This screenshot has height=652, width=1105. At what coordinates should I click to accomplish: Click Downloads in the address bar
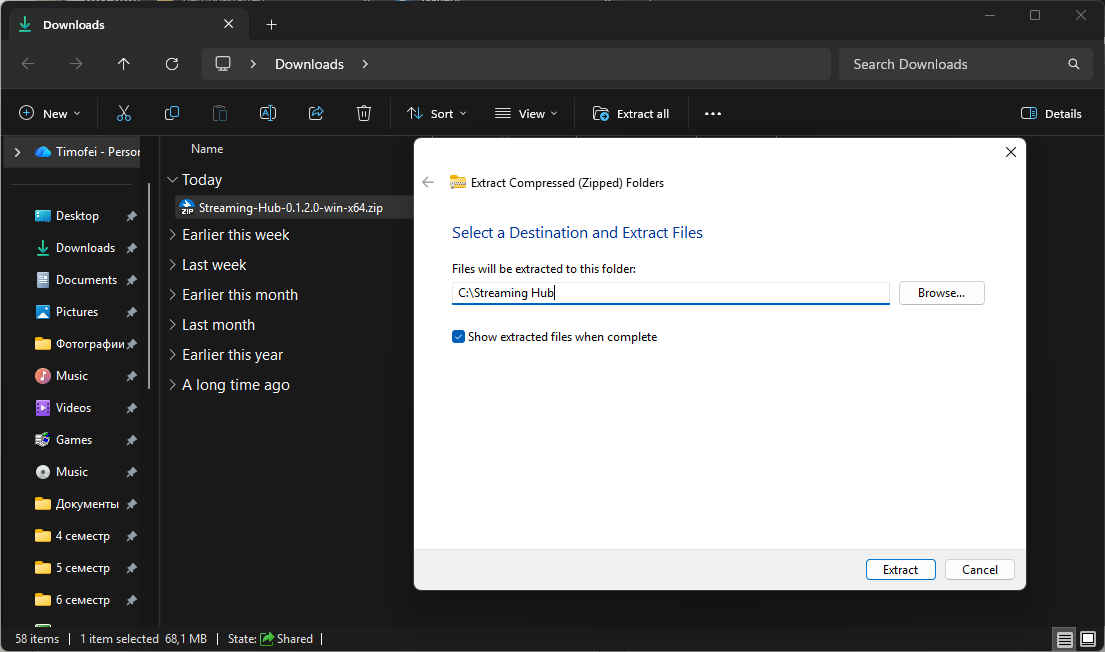click(309, 64)
